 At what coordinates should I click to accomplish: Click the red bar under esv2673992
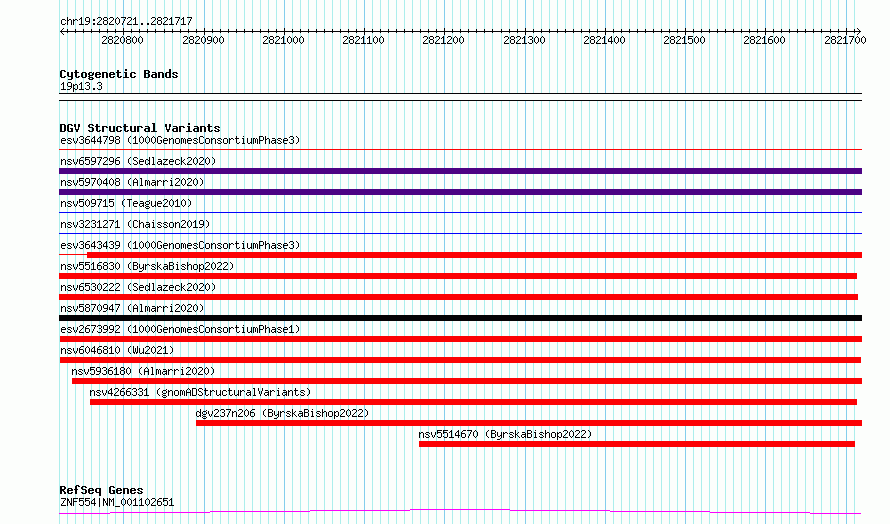[460, 339]
